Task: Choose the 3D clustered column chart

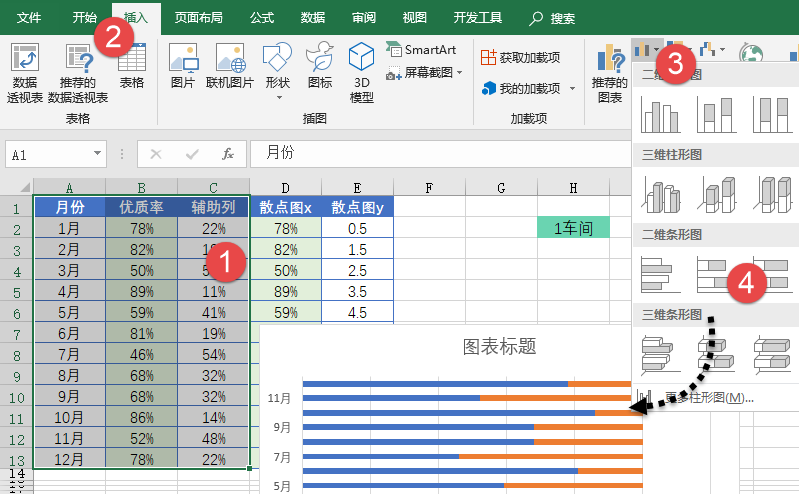Action: [660, 195]
